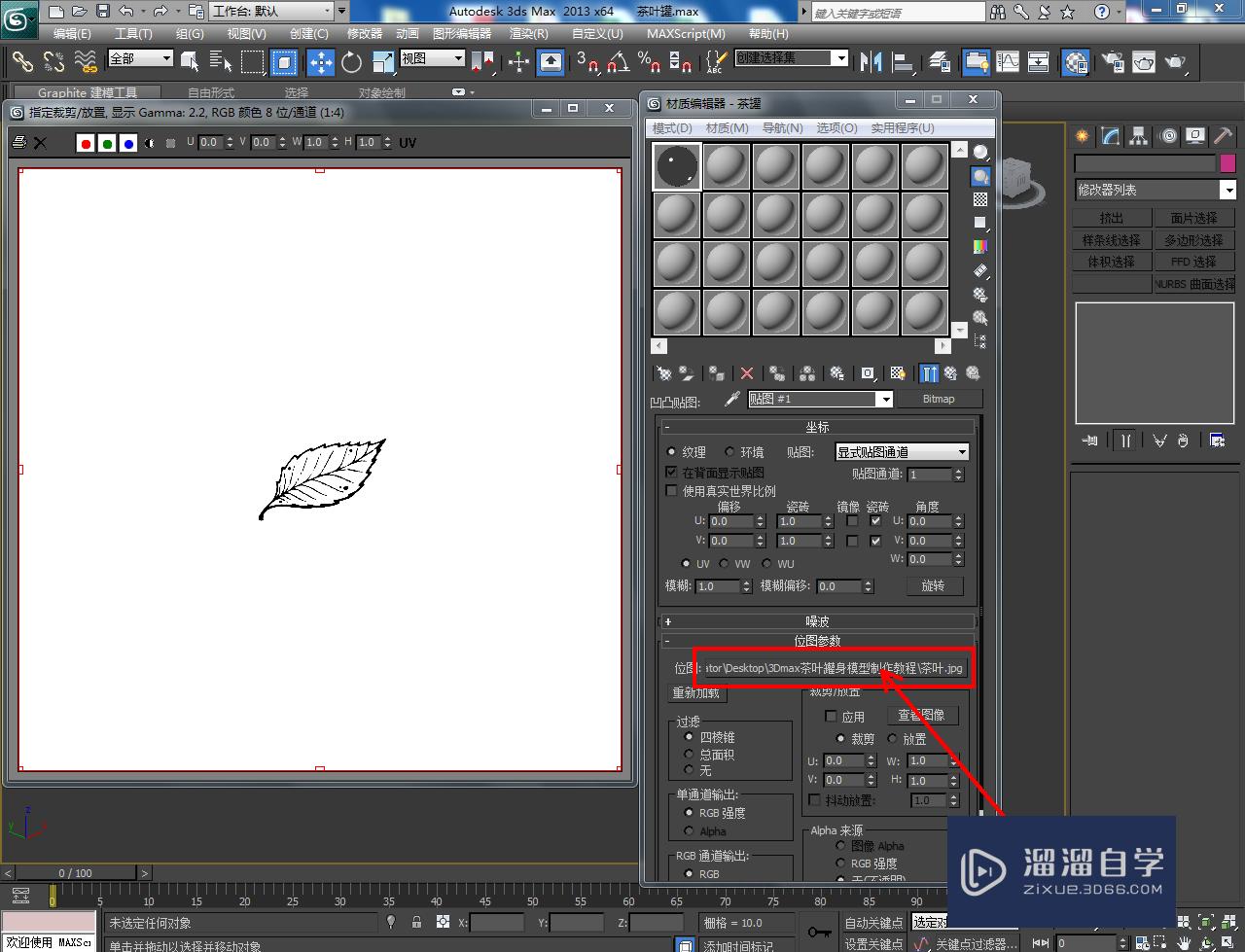Open the 全部 selection filter dropdown
This screenshot has width=1245, height=952.
click(x=140, y=58)
